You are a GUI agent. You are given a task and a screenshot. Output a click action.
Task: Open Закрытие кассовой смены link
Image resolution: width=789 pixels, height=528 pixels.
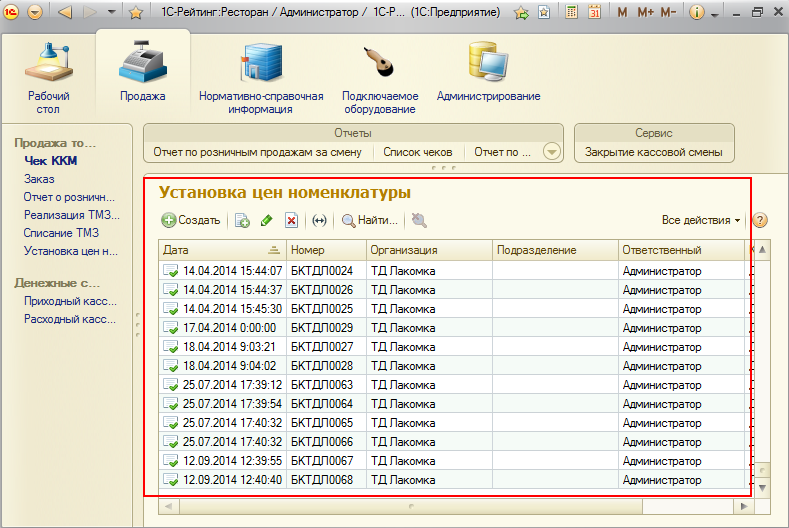coord(653,152)
